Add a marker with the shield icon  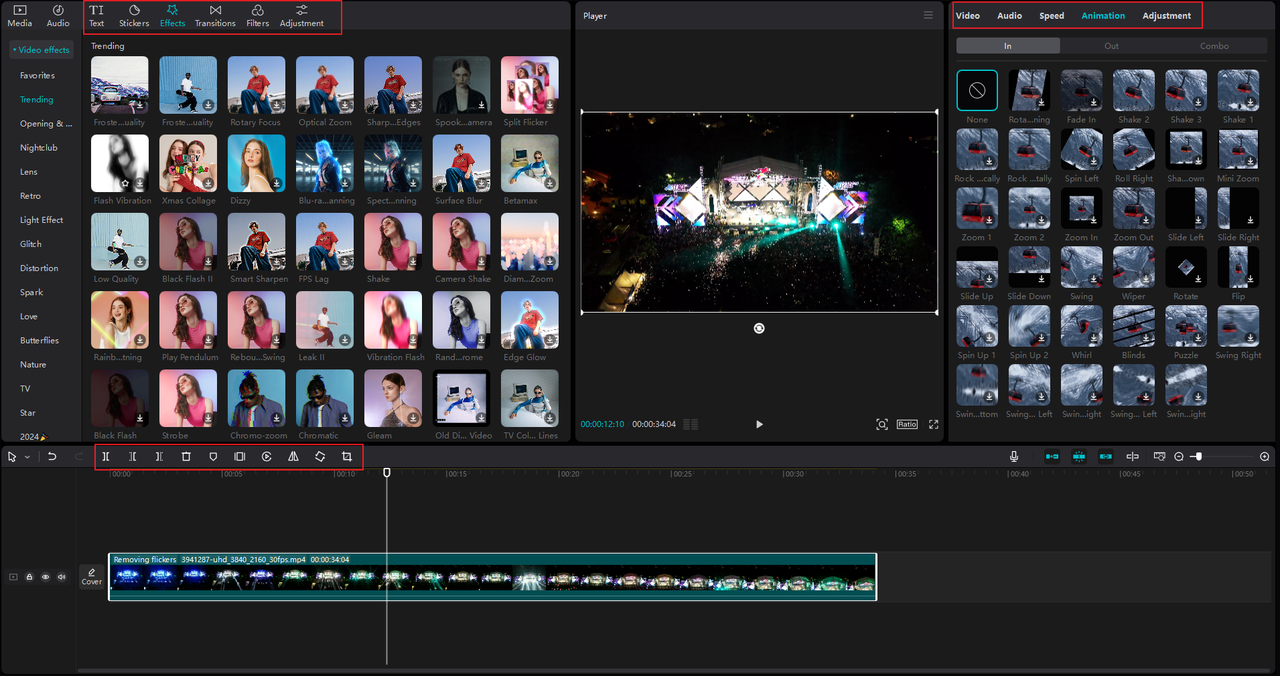[x=213, y=456]
